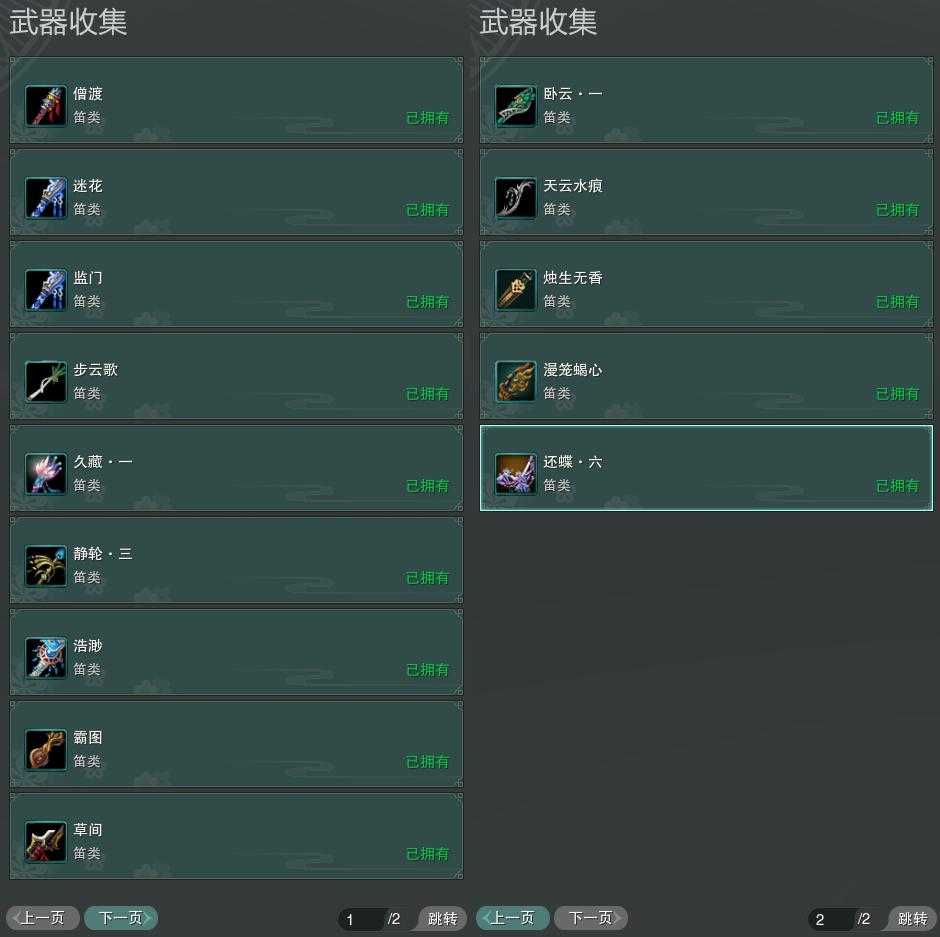Click the 霸图 weapon icon

click(46, 750)
